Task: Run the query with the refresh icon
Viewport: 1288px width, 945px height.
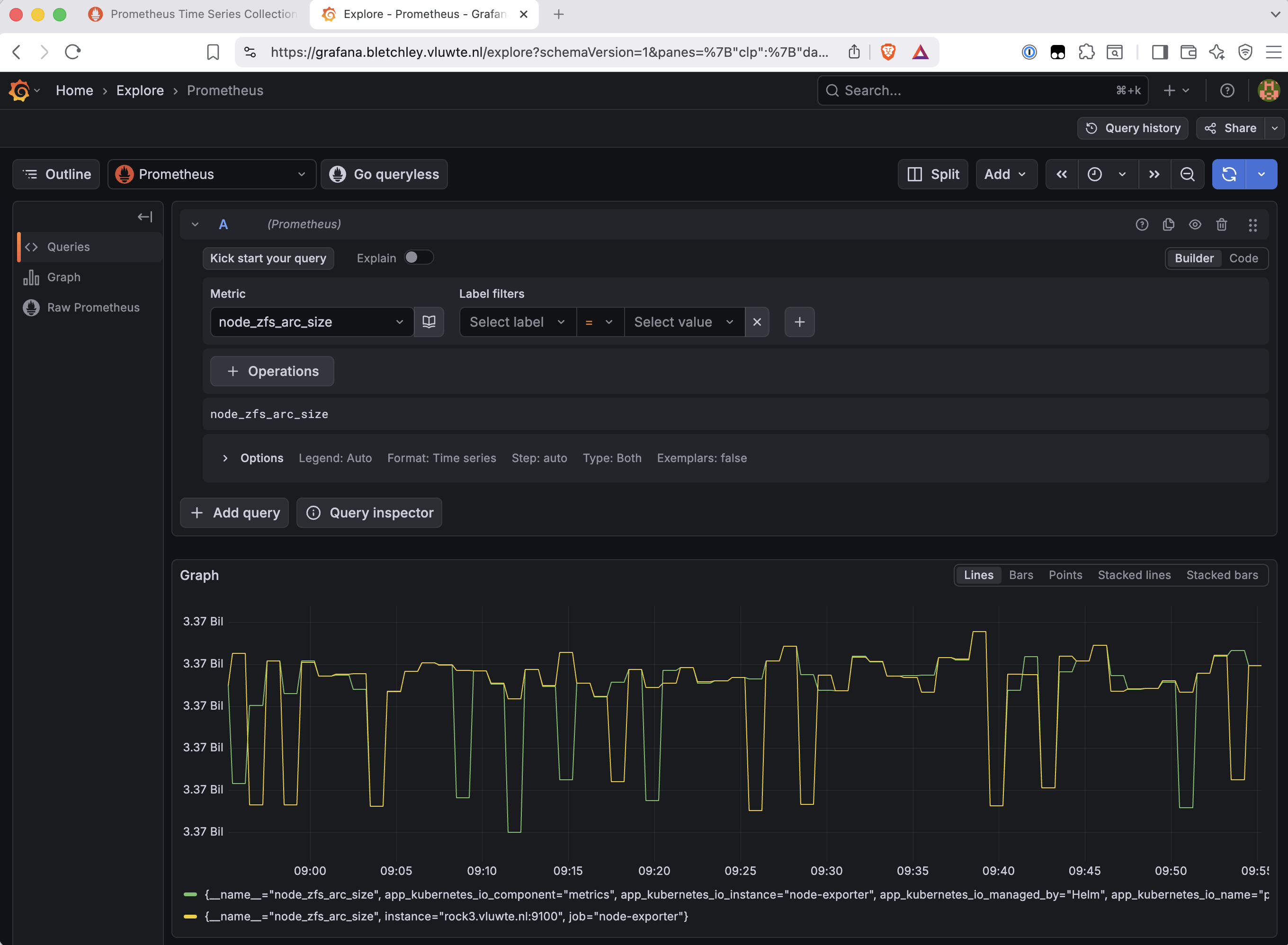Action: [x=1228, y=175]
